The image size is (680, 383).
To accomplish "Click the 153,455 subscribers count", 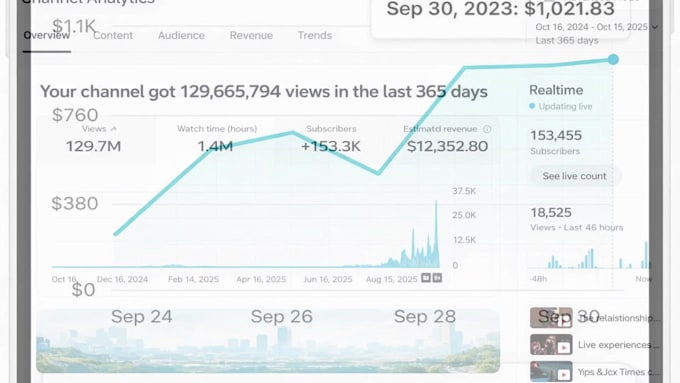I will coord(556,135).
